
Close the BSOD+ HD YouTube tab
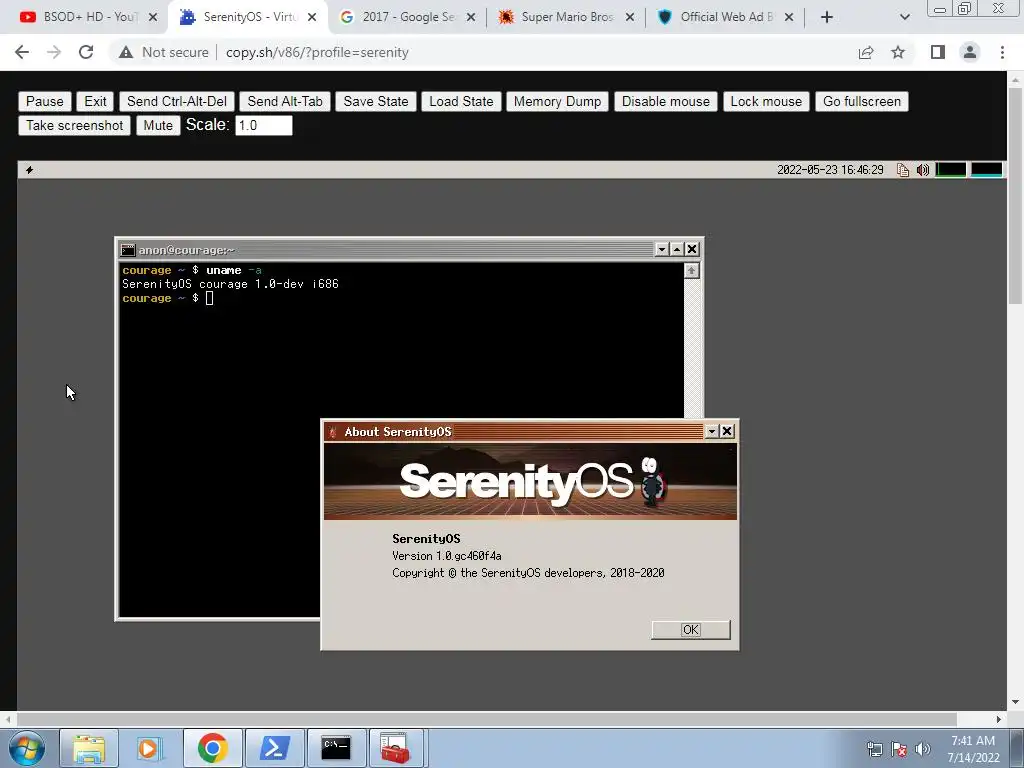pyautogui.click(x=153, y=17)
